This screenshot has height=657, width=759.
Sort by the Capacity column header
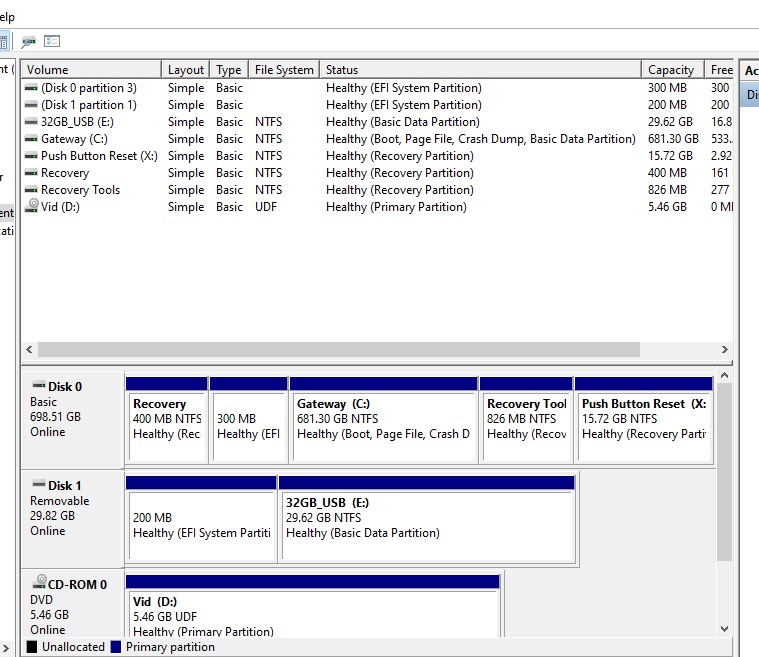(x=673, y=70)
